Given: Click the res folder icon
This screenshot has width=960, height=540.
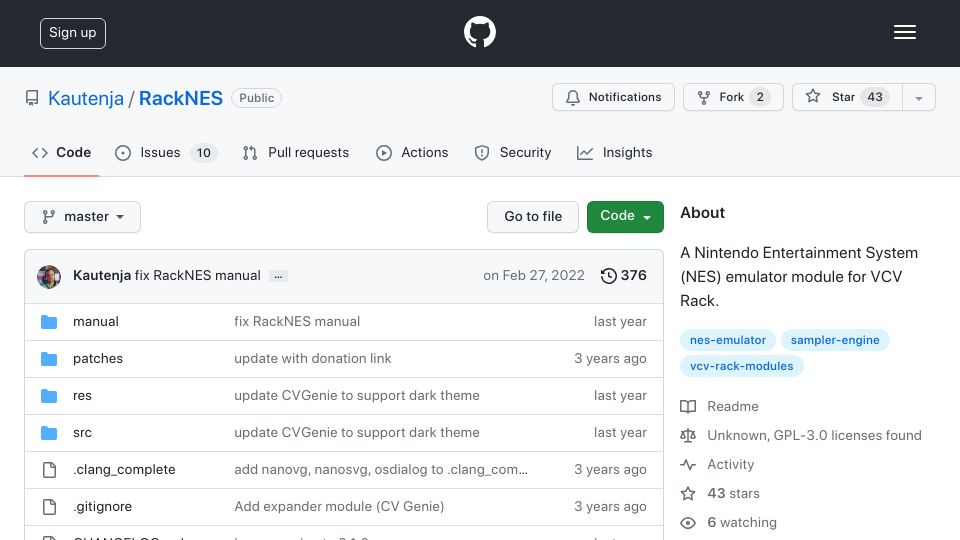Looking at the screenshot, I should click(49, 396).
